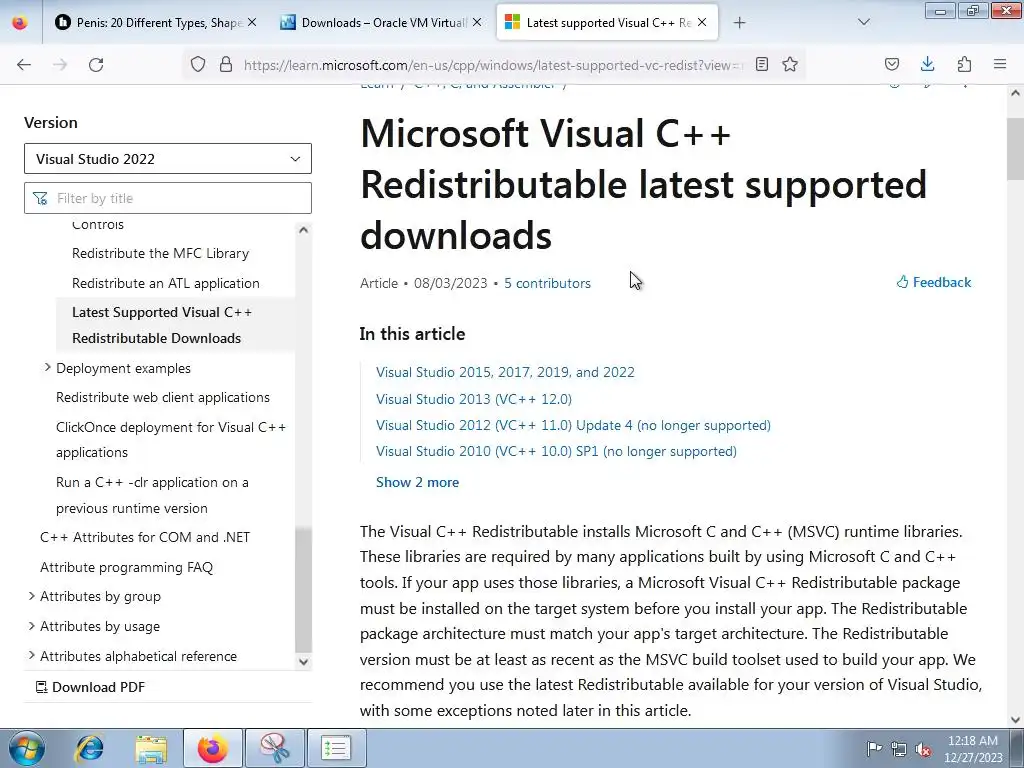Image resolution: width=1024 pixels, height=768 pixels.
Task: Select the Latest supported Visual C++ tab
Action: [607, 22]
